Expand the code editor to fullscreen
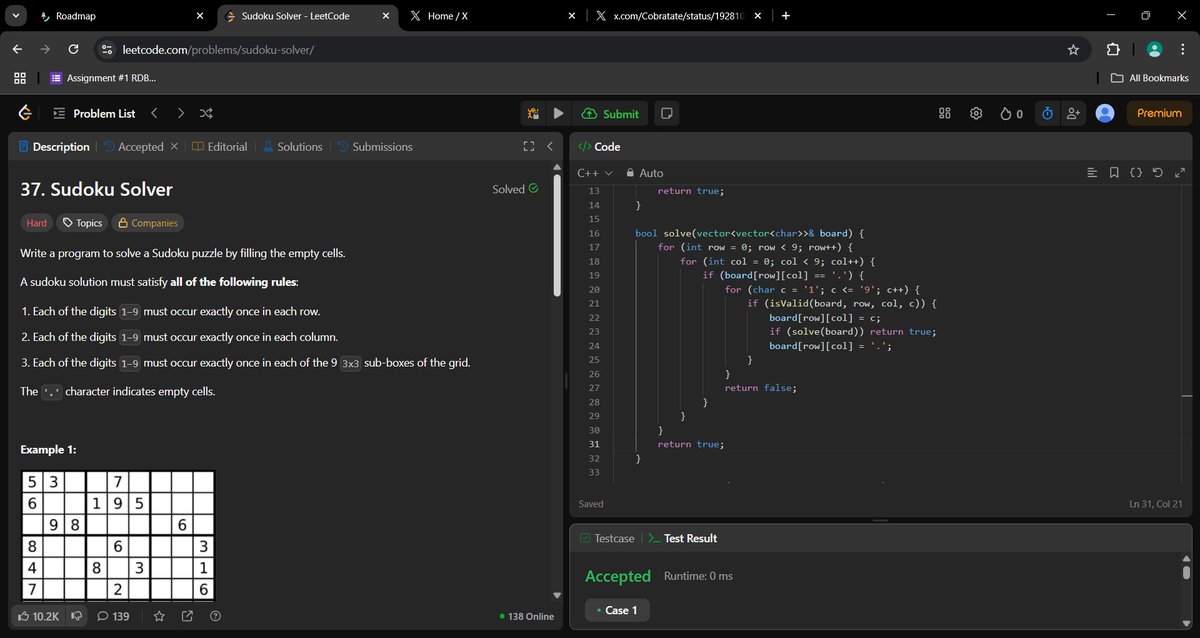 click(1178, 173)
